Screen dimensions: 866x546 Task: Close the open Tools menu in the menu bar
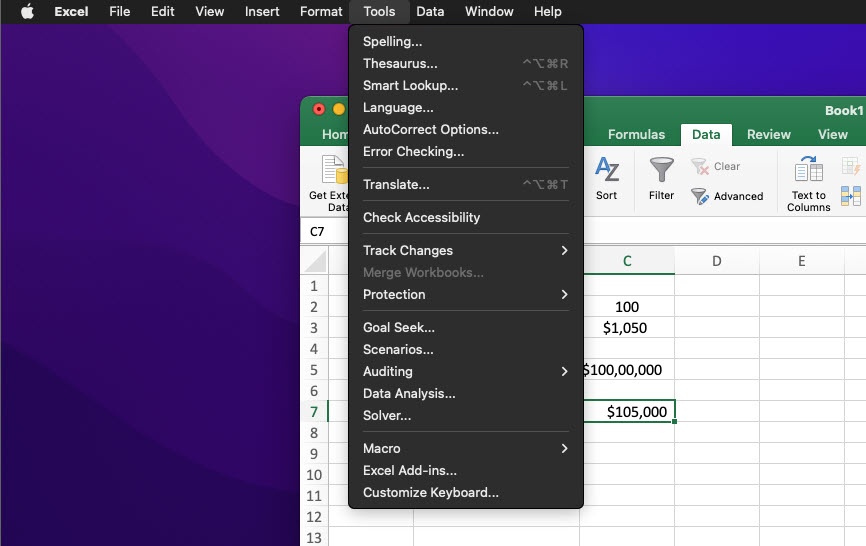click(x=379, y=12)
